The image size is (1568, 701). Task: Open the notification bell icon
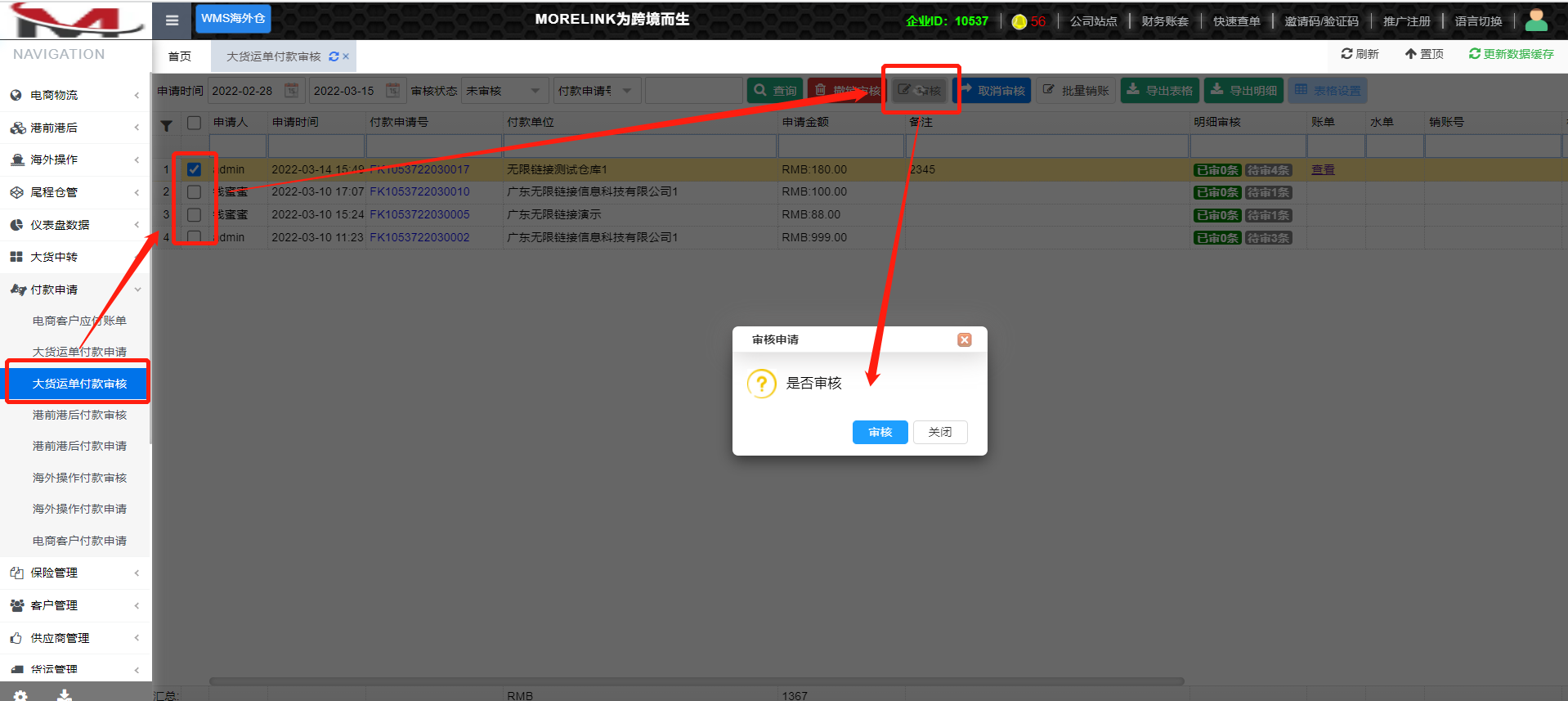(1019, 21)
